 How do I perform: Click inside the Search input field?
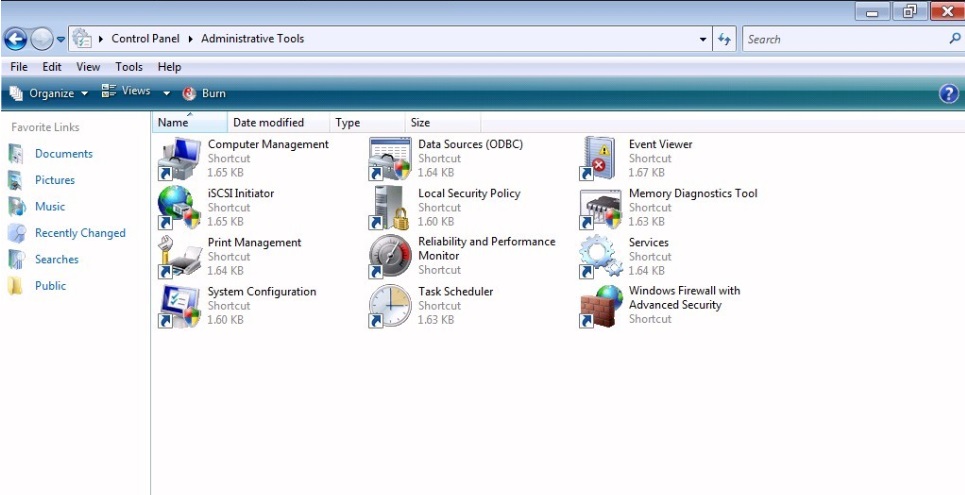point(842,39)
